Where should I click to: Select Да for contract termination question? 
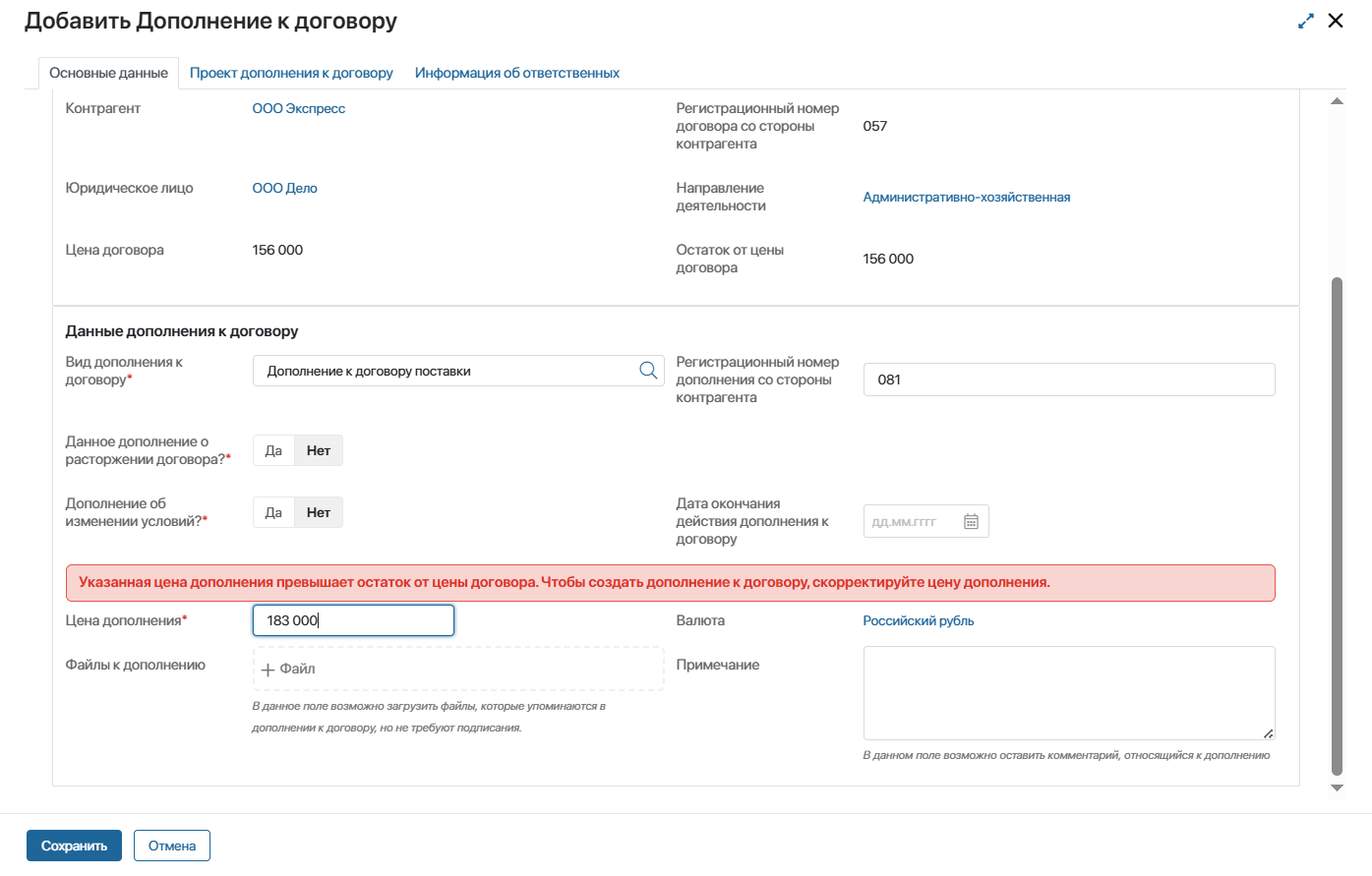click(x=273, y=450)
